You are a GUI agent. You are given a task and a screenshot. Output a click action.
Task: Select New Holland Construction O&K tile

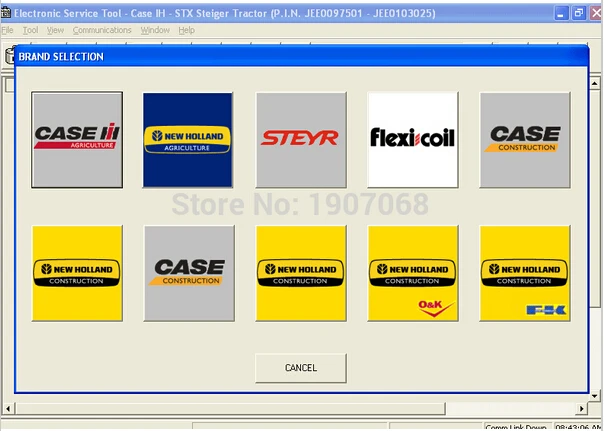click(413, 273)
